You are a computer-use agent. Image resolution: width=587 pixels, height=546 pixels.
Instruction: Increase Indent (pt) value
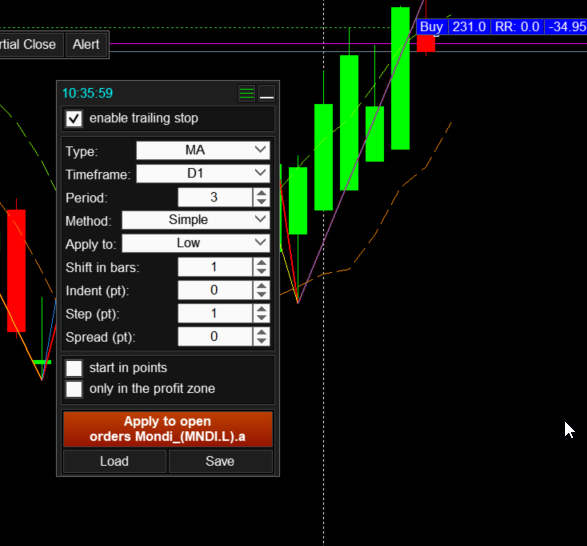261,286
